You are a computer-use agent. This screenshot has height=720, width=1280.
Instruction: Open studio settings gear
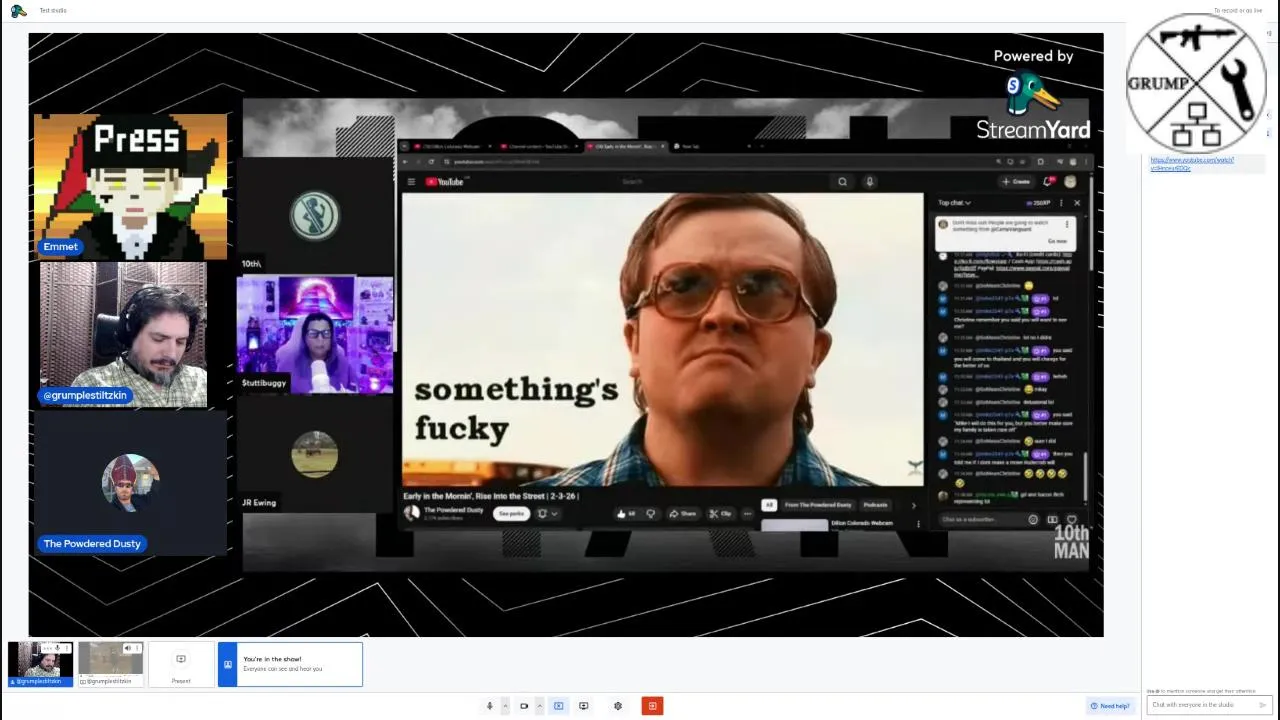tap(618, 706)
